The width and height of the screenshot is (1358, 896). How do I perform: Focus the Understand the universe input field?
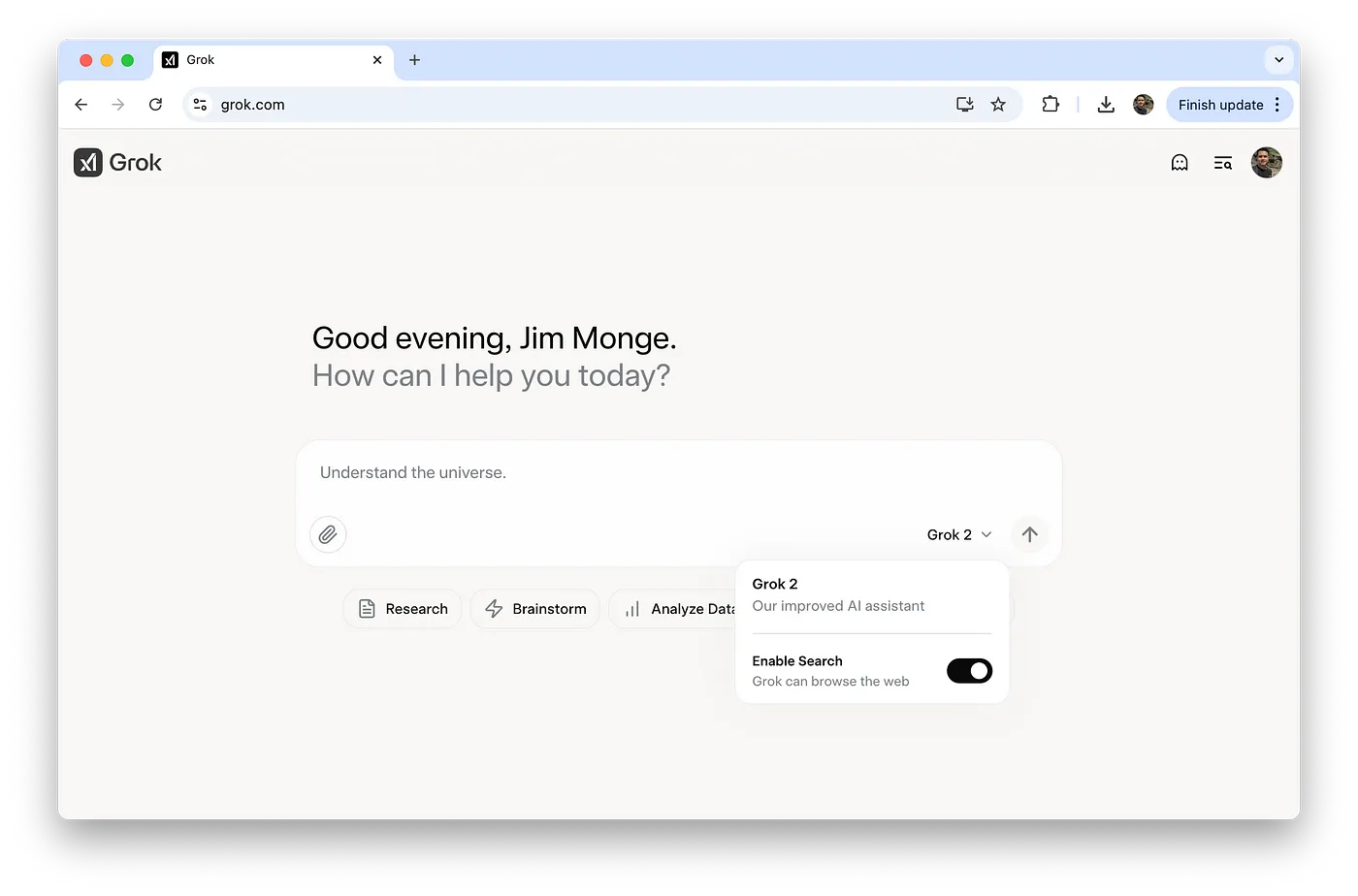point(679,473)
